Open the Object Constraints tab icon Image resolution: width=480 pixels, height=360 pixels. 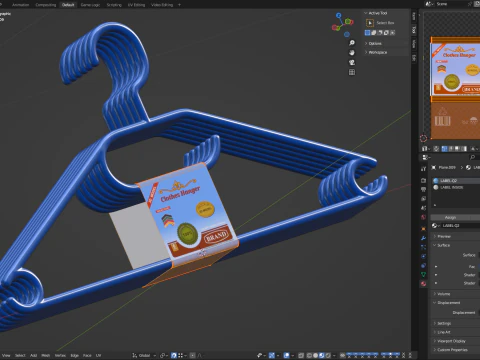(423, 266)
